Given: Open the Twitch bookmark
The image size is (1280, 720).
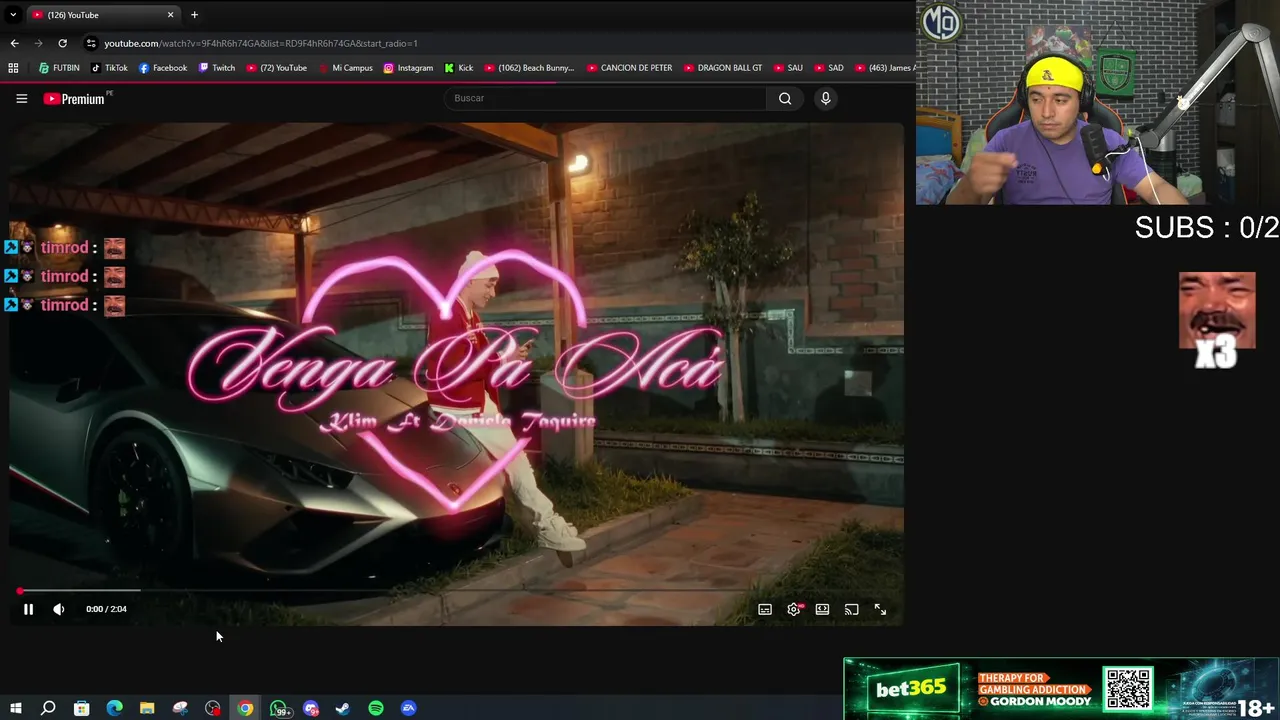Looking at the screenshot, I should coord(217,68).
